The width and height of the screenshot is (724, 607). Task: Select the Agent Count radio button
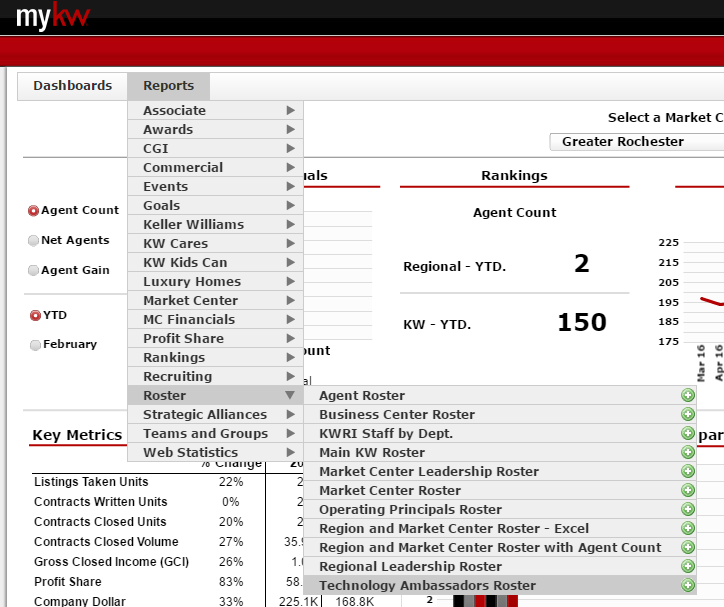[33, 210]
